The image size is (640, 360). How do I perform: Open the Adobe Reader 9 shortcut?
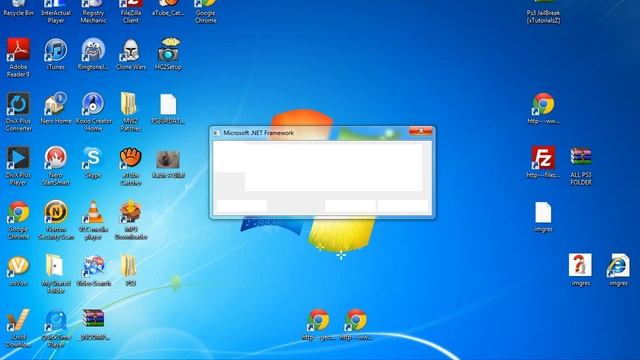pyautogui.click(x=18, y=49)
